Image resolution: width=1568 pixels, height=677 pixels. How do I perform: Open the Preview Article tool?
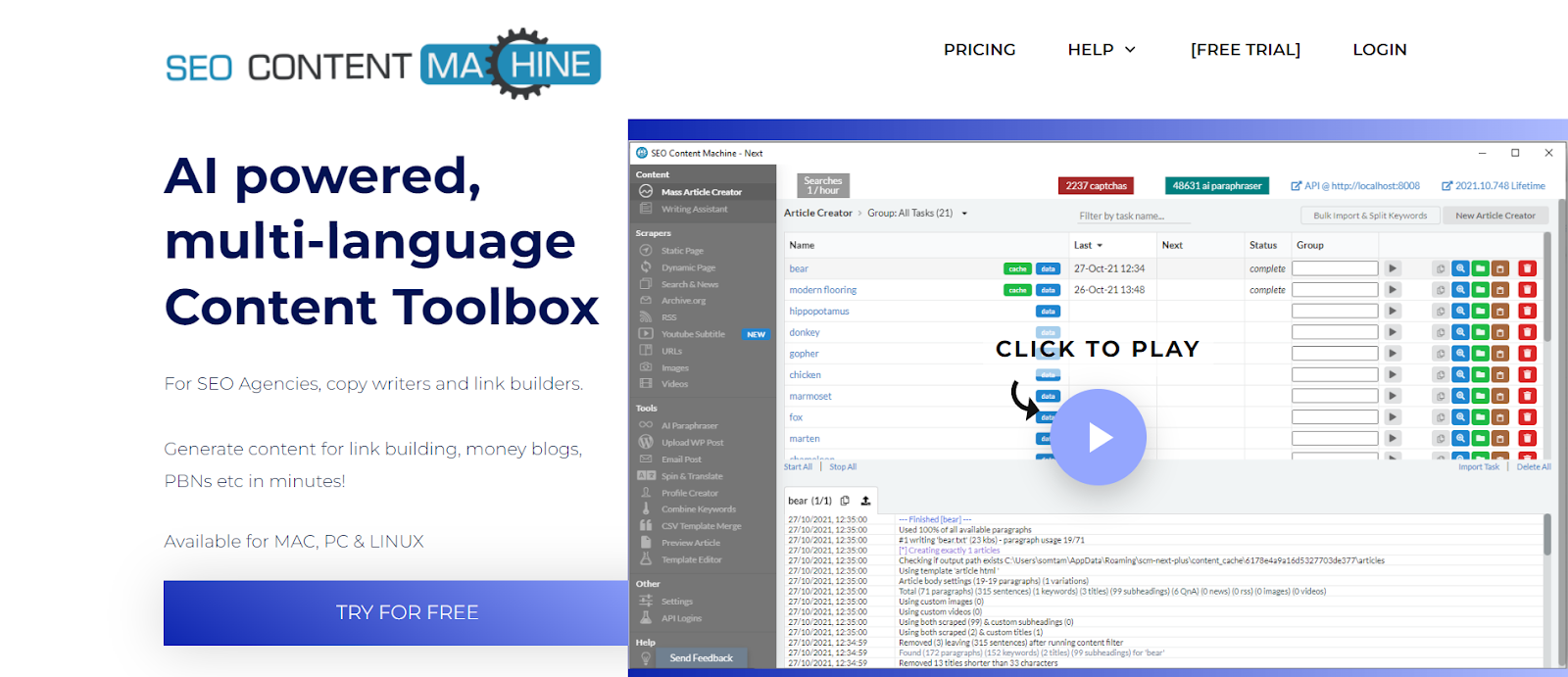690,543
